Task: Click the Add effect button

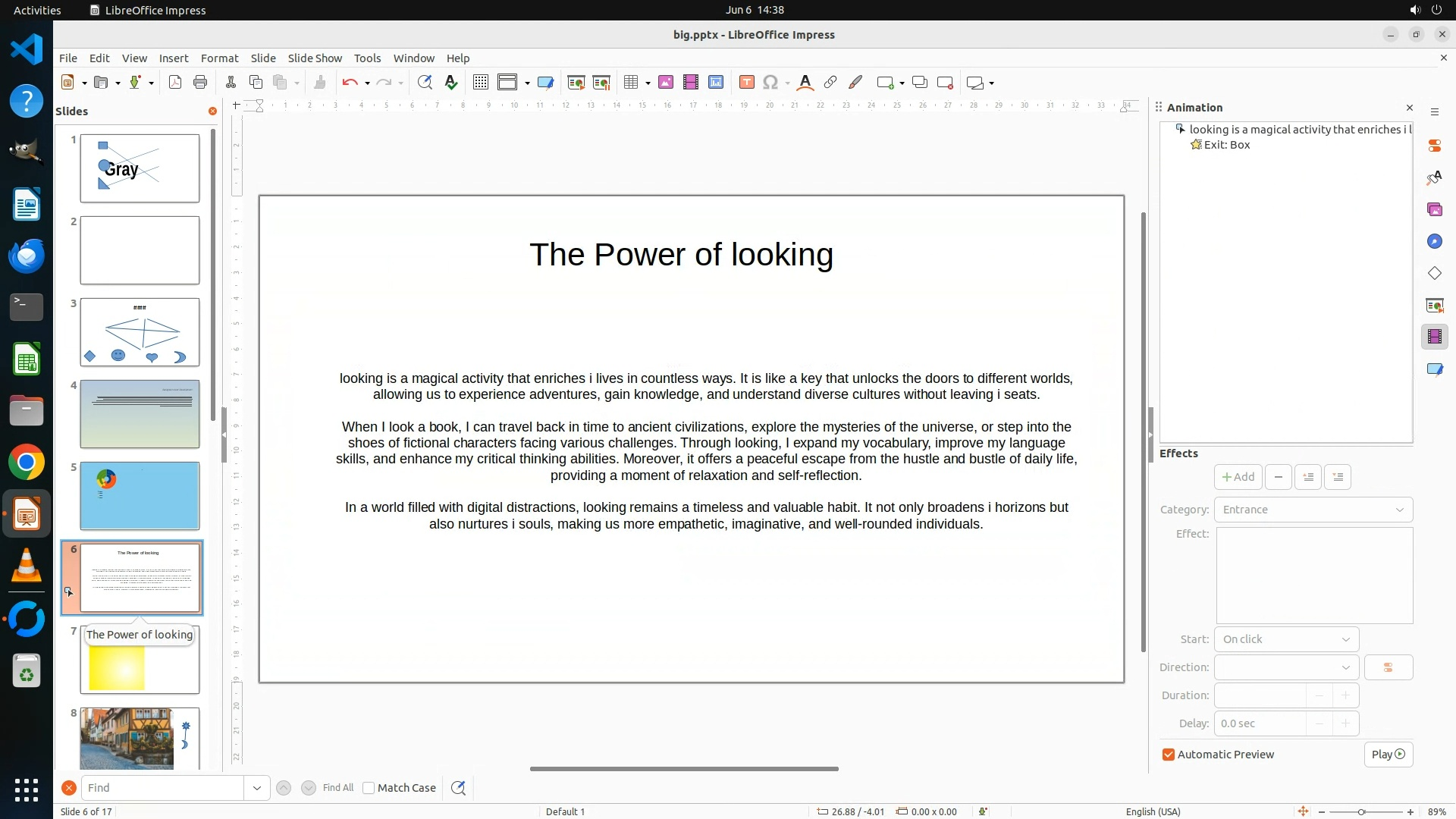Action: (1238, 477)
